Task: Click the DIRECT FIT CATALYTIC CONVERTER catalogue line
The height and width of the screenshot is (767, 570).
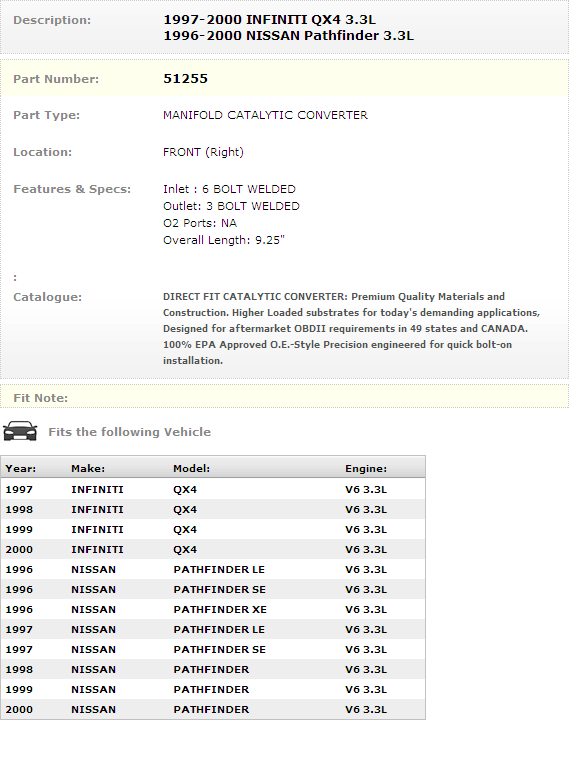Action: click(x=334, y=297)
